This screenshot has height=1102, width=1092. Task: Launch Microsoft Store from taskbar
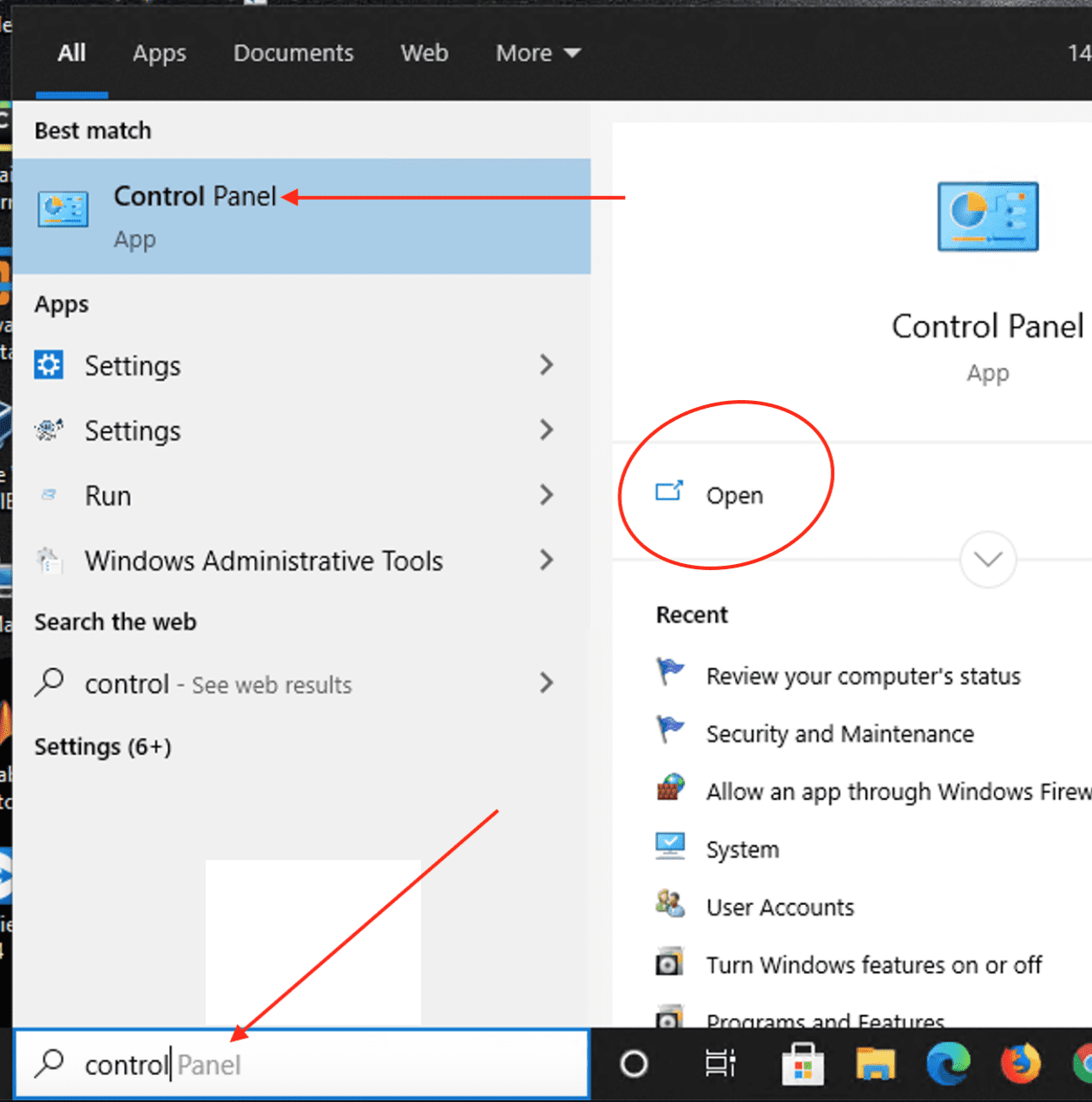tap(803, 1065)
